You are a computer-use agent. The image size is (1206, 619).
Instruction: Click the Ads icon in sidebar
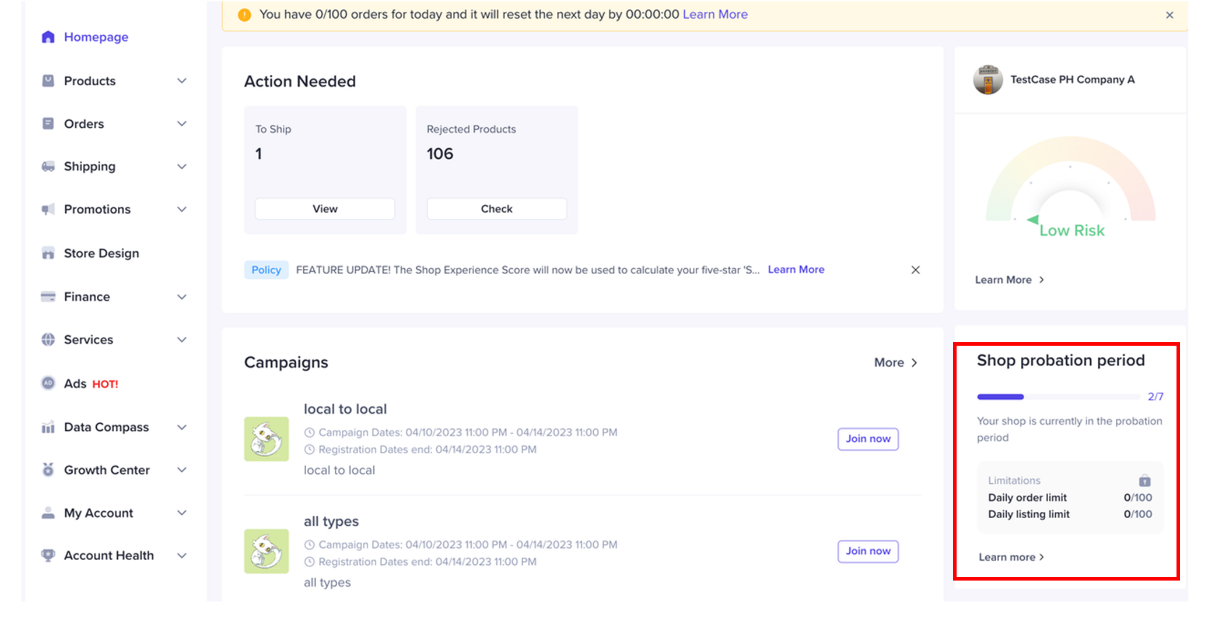click(x=48, y=384)
